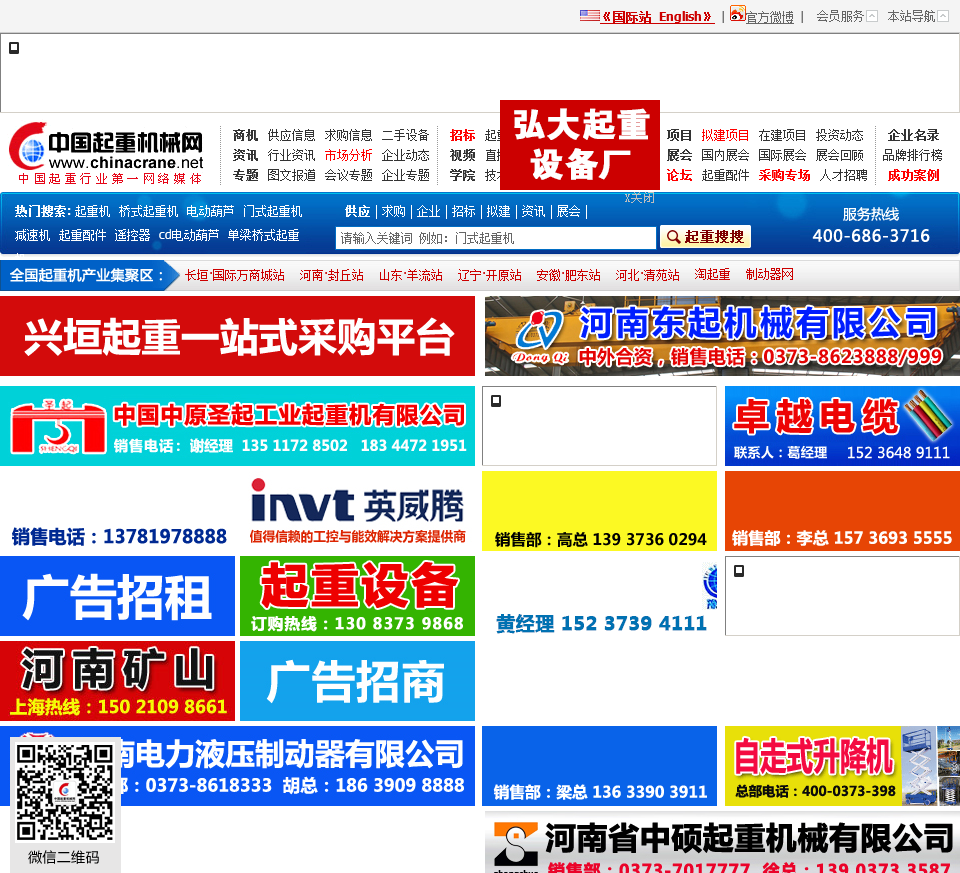
Task: Open 安徽·肥东站 link
Action: pos(568,275)
